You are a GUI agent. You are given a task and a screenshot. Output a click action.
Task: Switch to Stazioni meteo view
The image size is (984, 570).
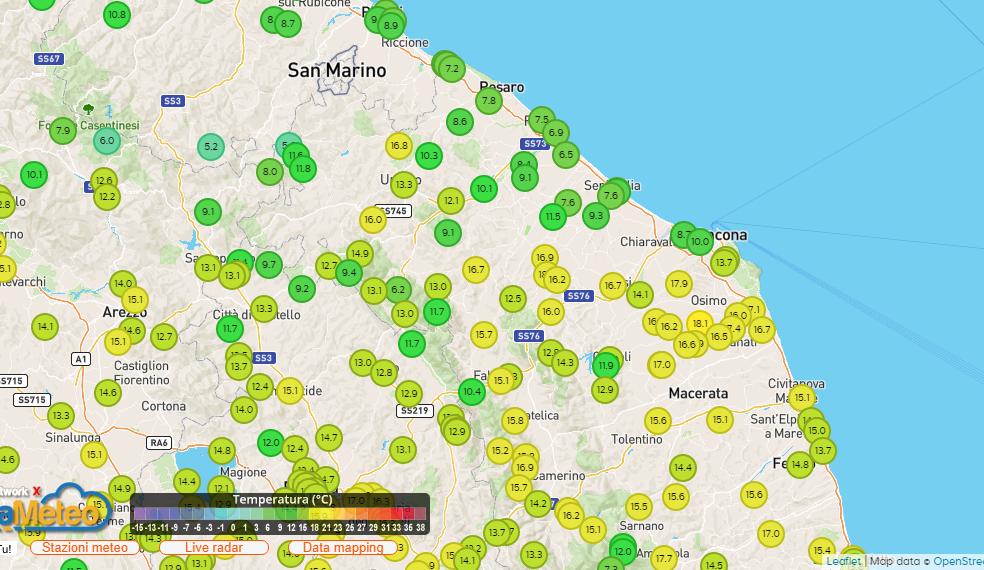click(85, 548)
